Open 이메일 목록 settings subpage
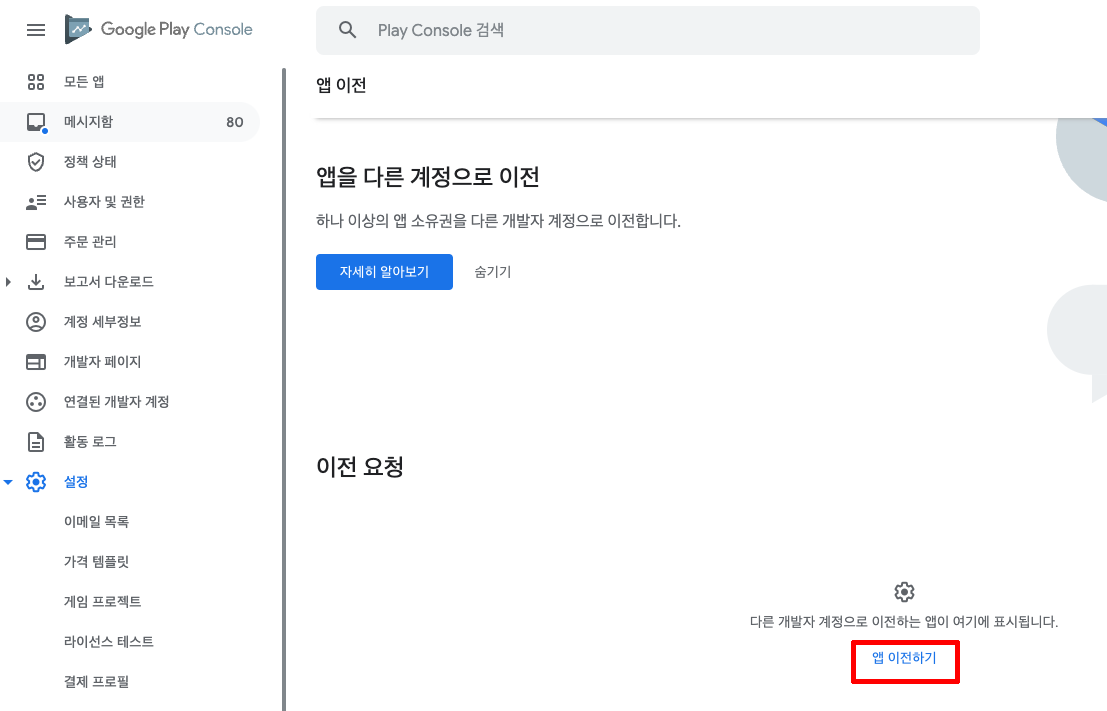 click(96, 522)
